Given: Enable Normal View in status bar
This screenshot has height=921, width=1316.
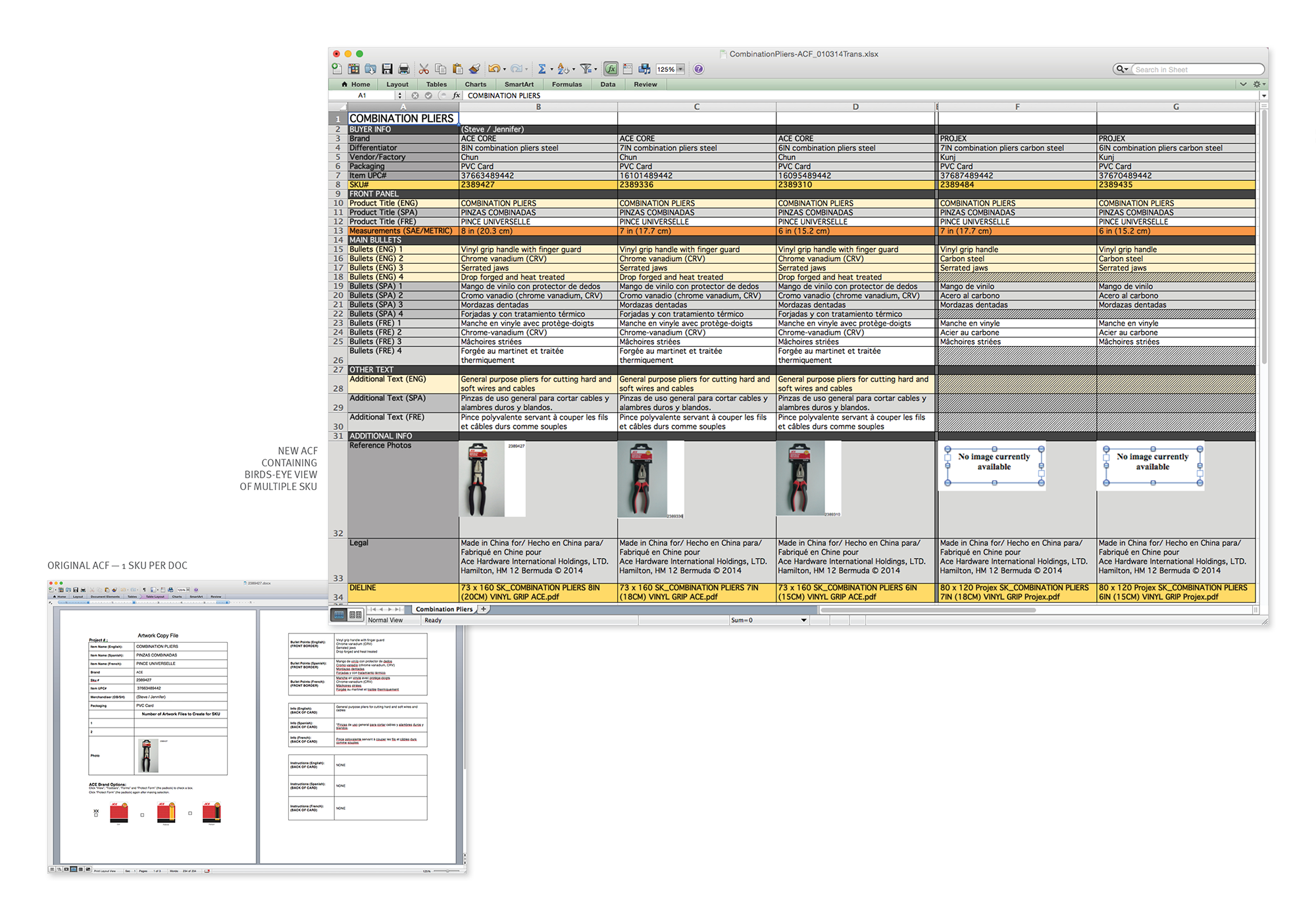Looking at the screenshot, I should point(340,614).
